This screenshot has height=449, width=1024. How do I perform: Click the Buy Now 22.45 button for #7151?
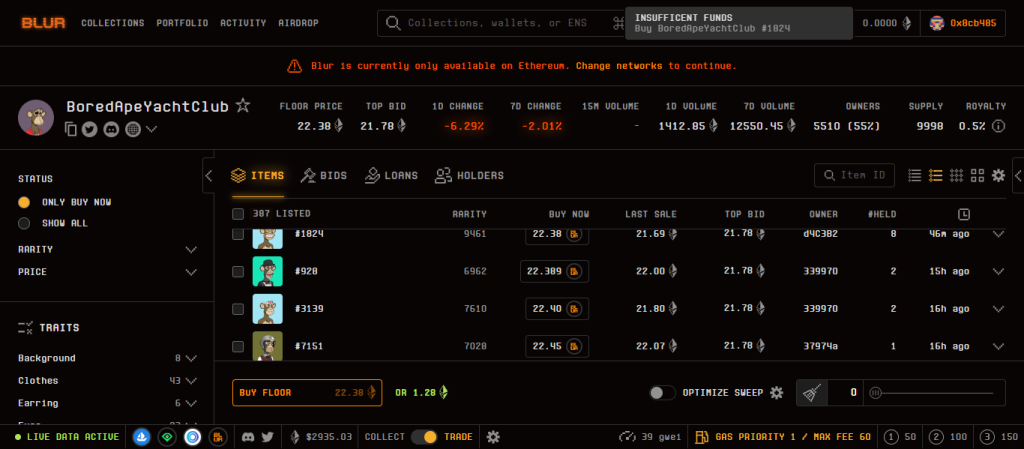click(x=557, y=347)
